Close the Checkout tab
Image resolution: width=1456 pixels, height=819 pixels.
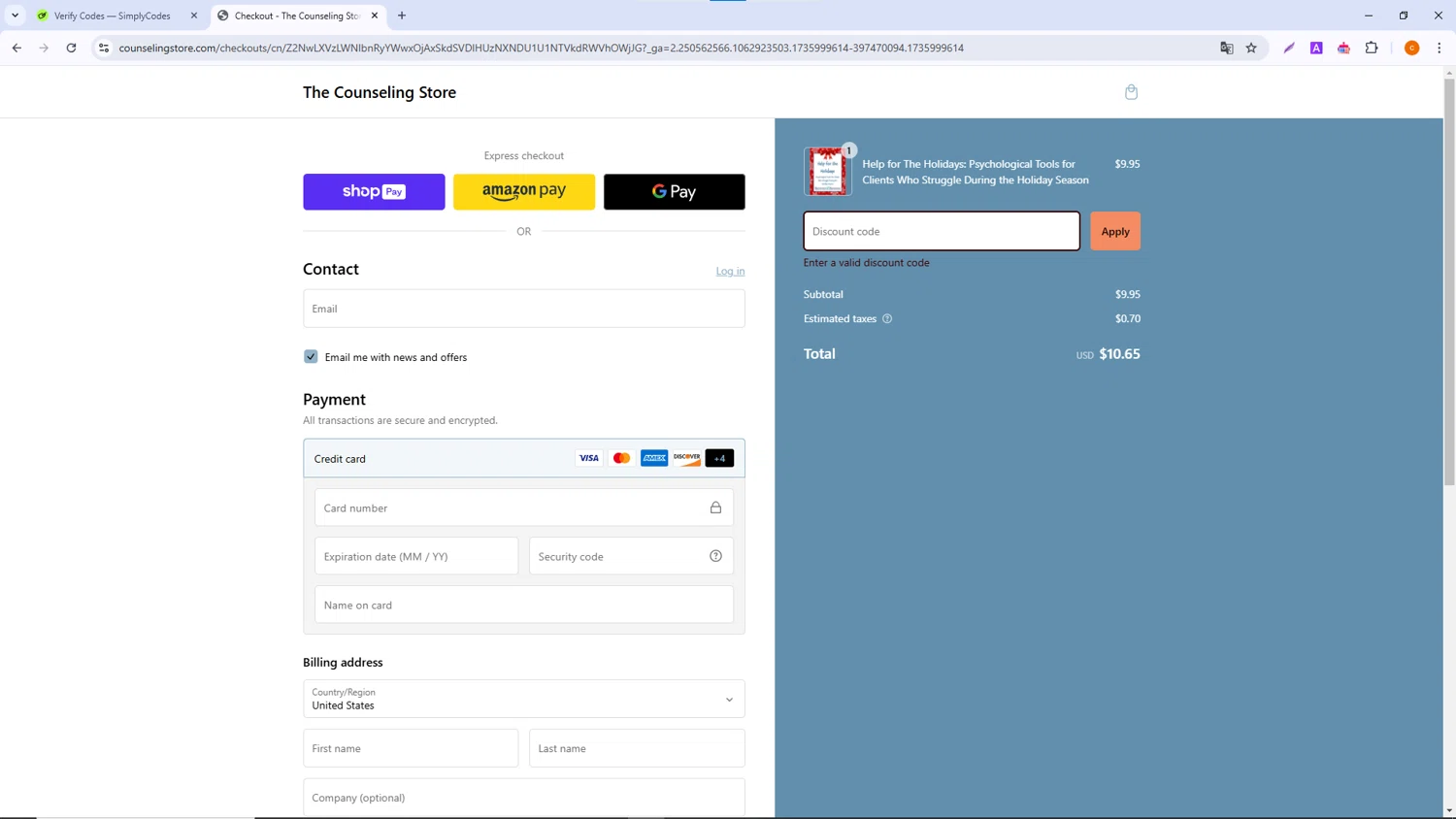[375, 16]
